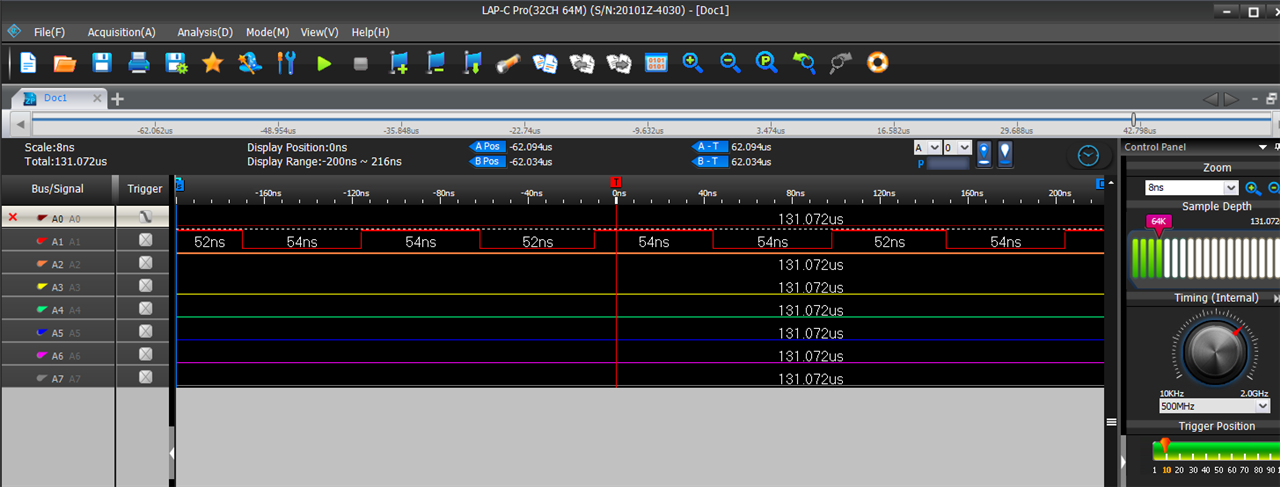This screenshot has height=487, width=1280.
Task: Toggle trigger box for channel A4
Action: [x=145, y=309]
